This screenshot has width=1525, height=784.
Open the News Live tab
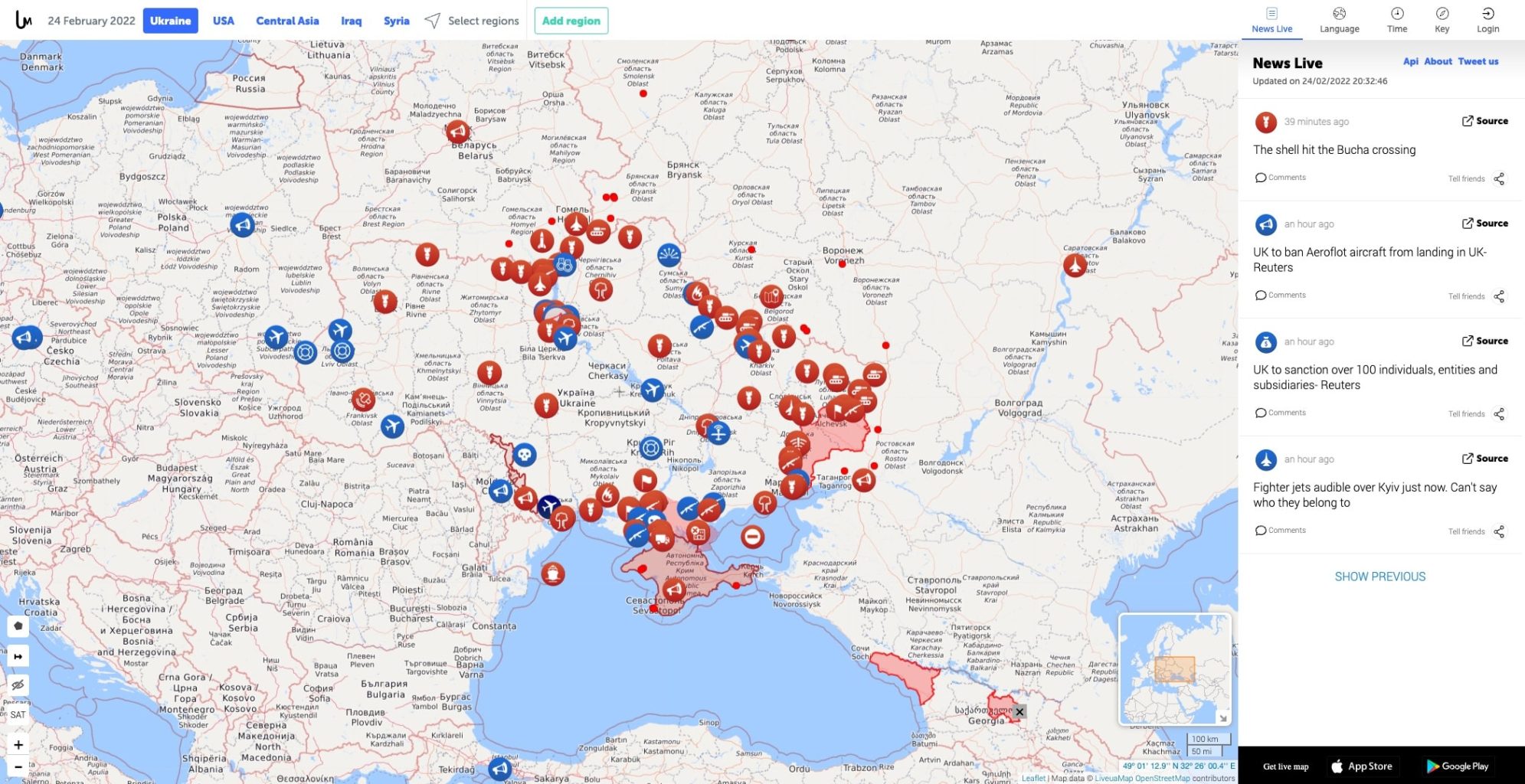pyautogui.click(x=1271, y=21)
